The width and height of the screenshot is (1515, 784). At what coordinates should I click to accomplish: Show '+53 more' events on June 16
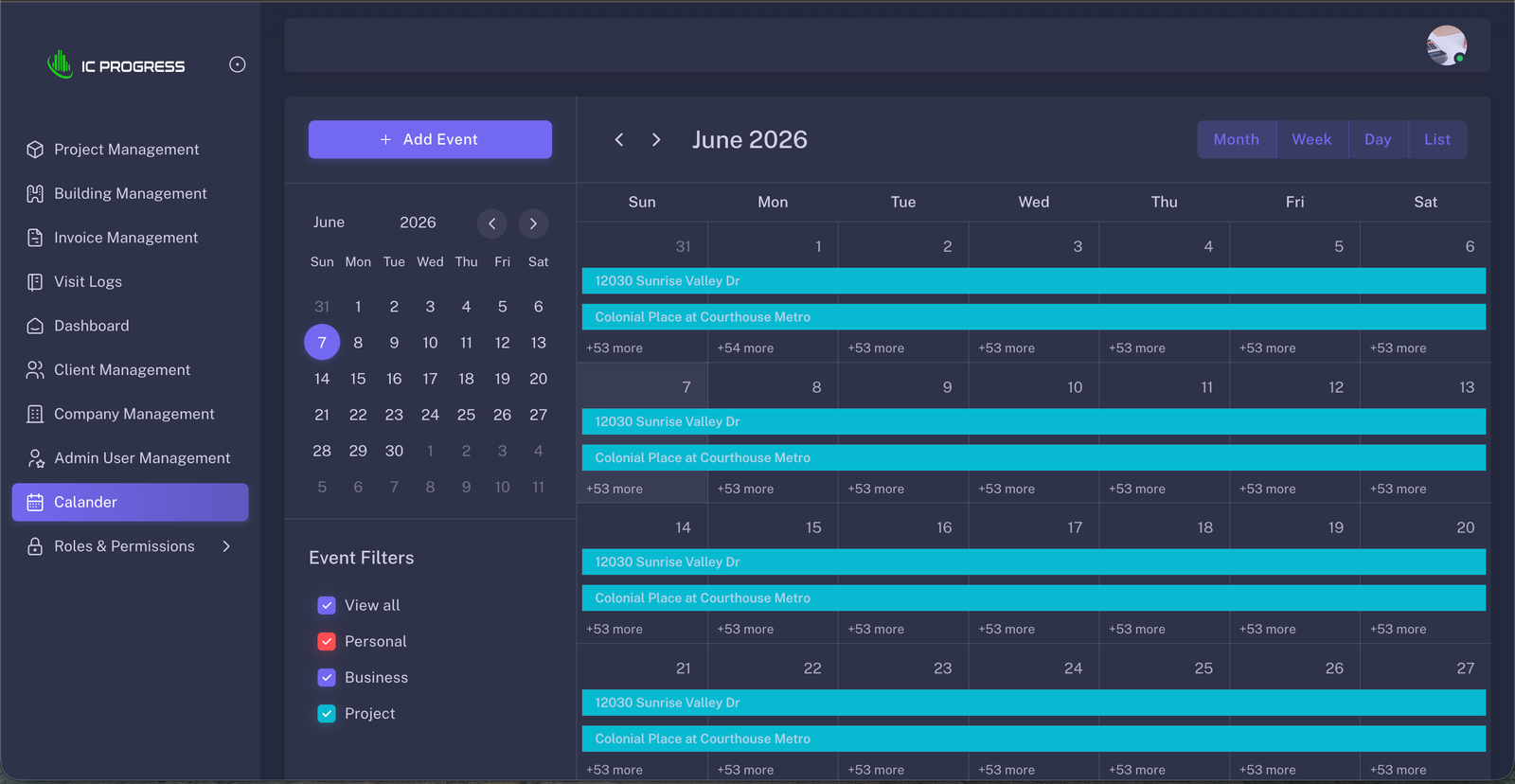click(876, 630)
